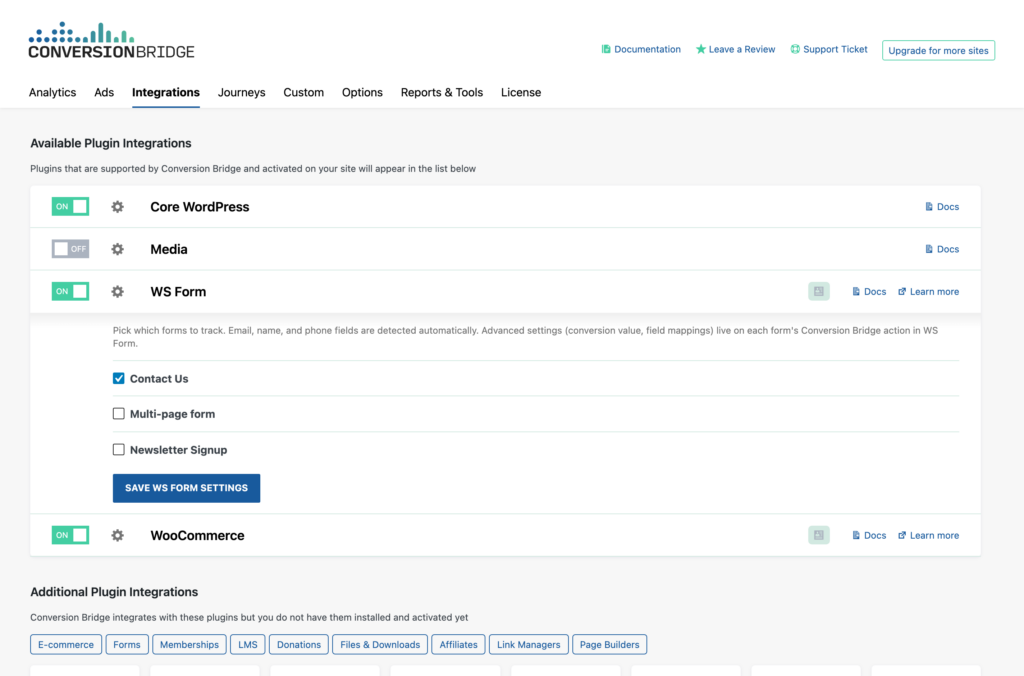Switch to the Analytics tab
Viewport: 1024px width, 676px height.
point(52,92)
